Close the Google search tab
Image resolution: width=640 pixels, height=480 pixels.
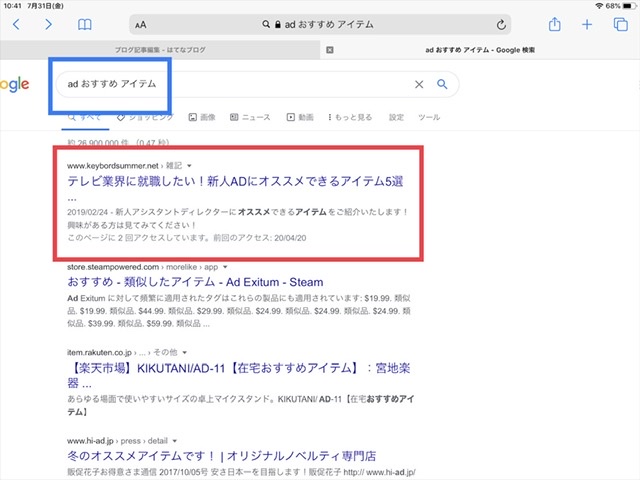[330, 50]
